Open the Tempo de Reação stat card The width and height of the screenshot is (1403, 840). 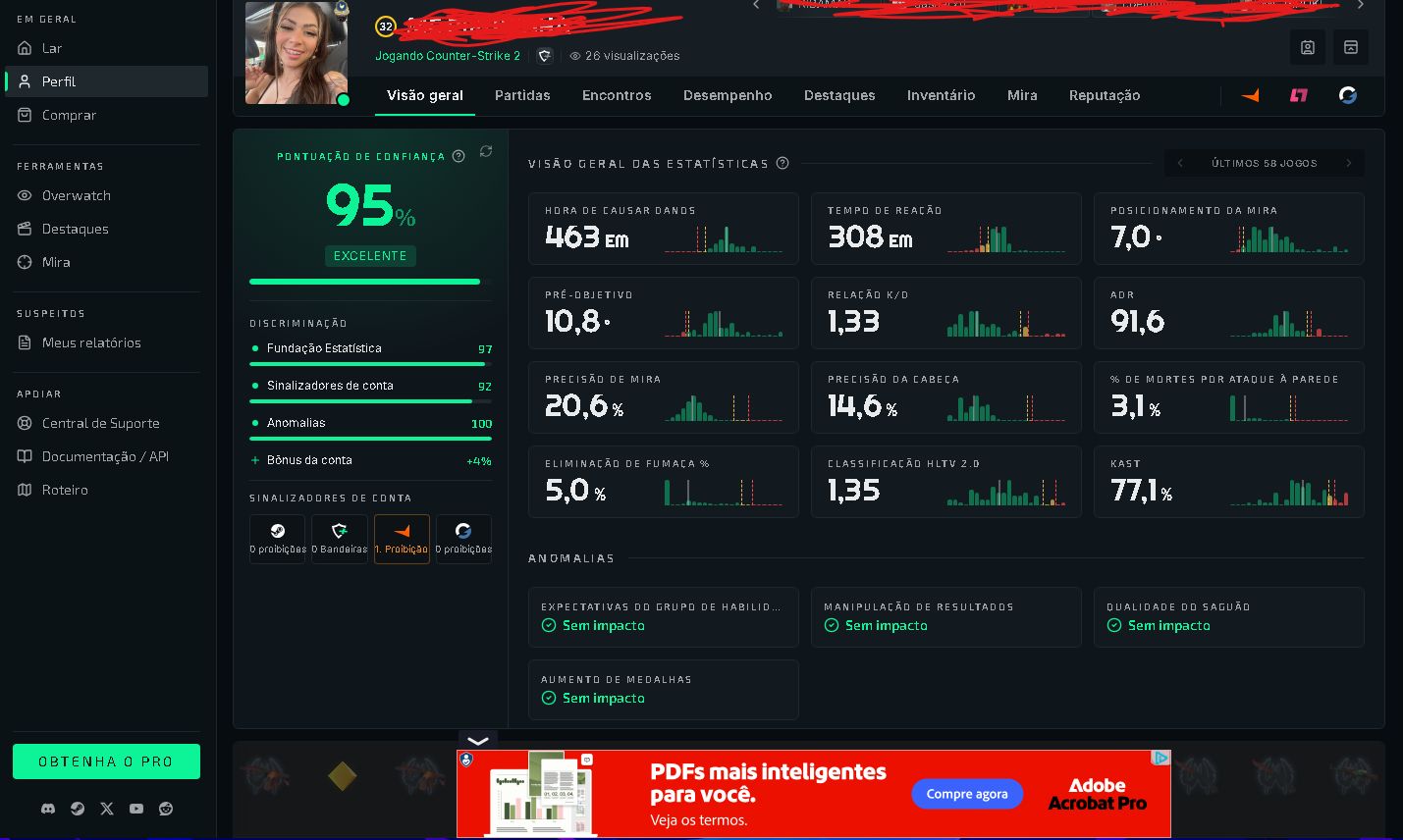(946, 229)
